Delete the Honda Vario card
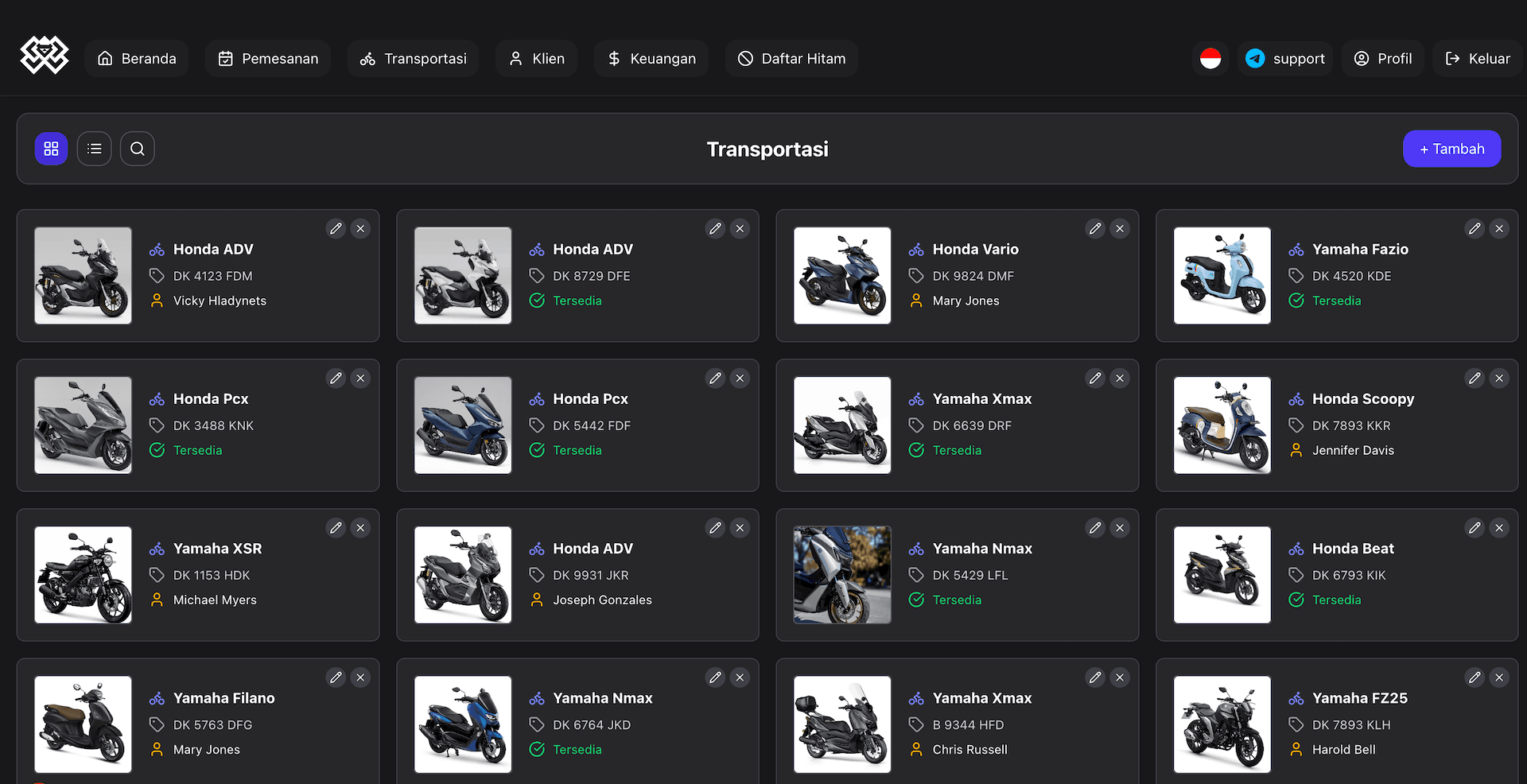Viewport: 1527px width, 784px height. [x=1120, y=229]
